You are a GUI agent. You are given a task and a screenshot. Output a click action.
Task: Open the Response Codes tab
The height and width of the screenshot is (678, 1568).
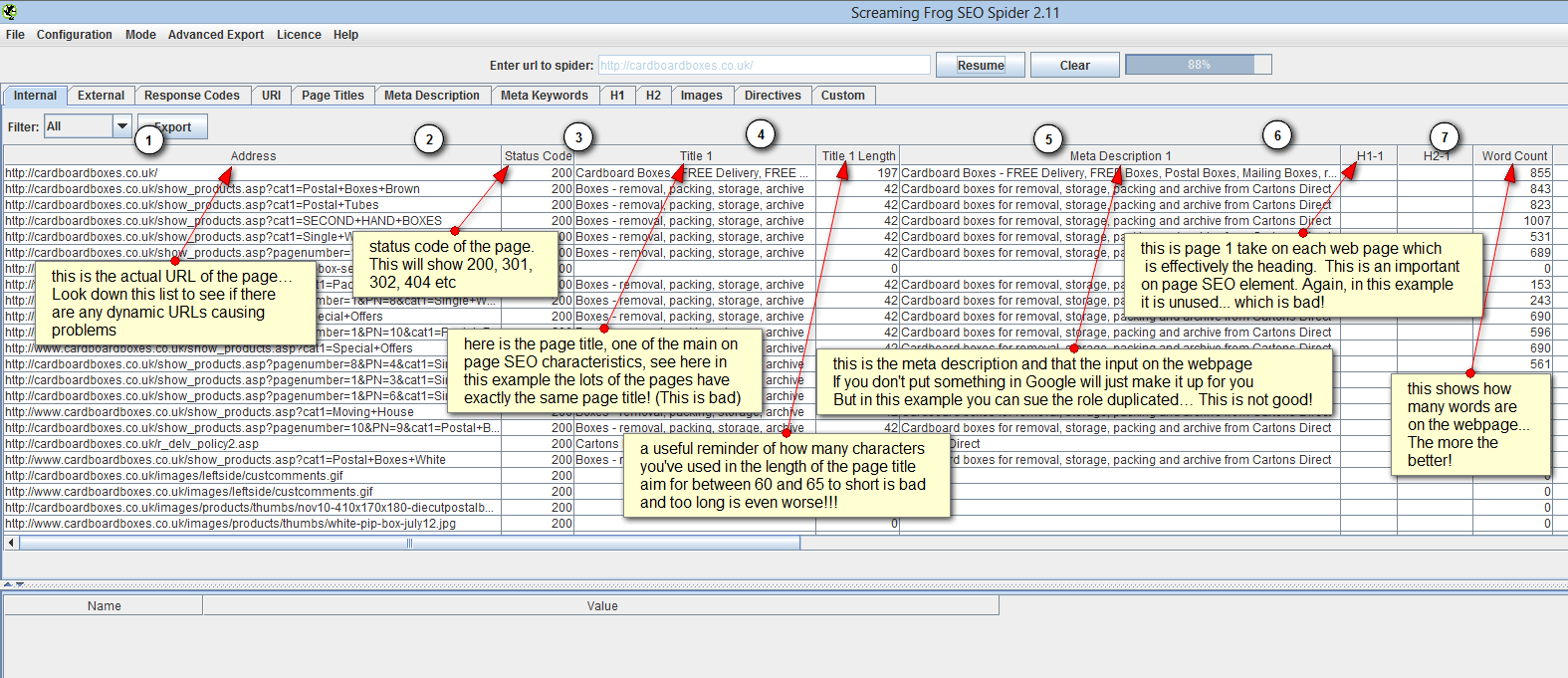click(192, 96)
